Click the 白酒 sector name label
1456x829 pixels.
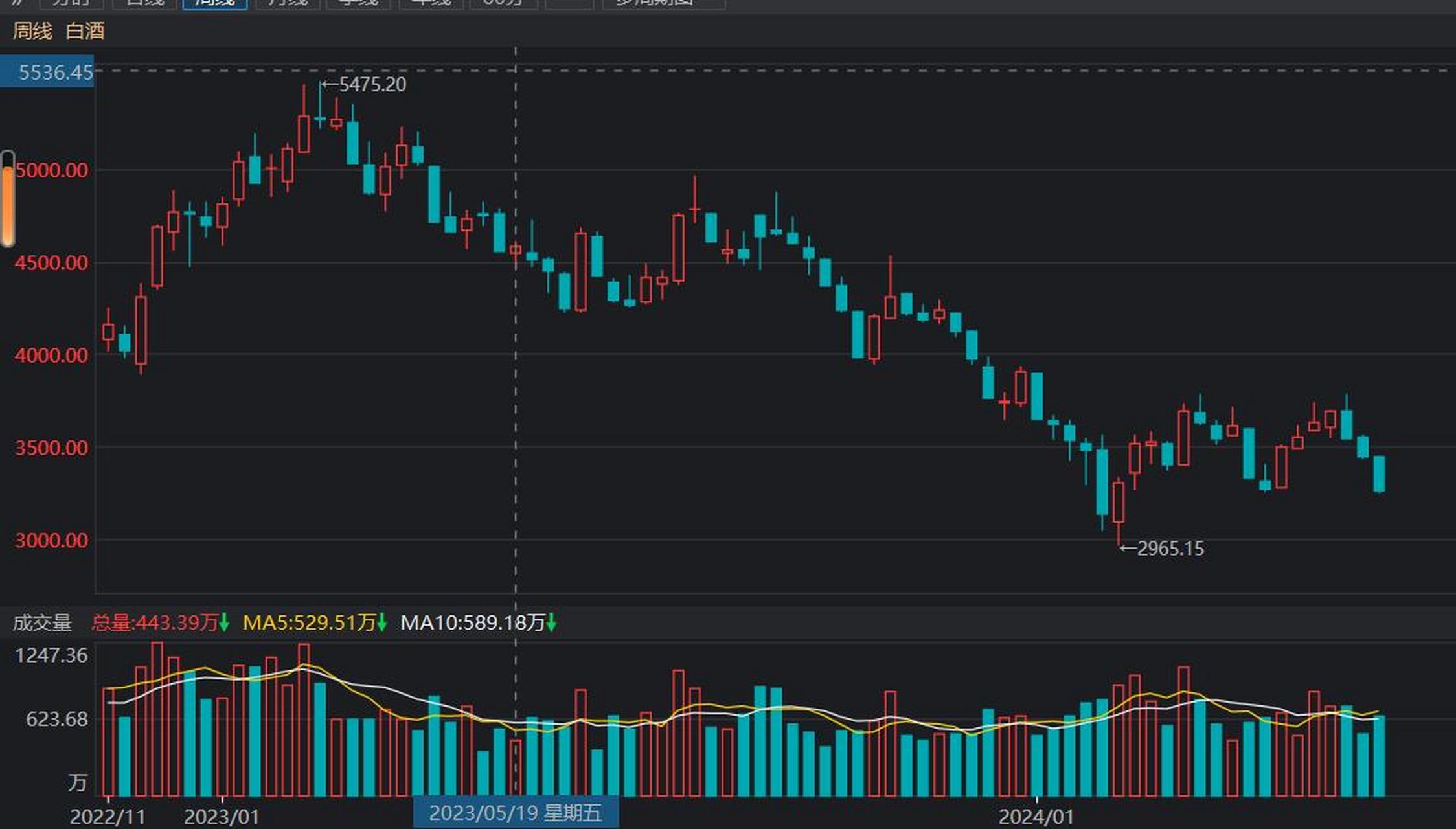click(x=85, y=31)
